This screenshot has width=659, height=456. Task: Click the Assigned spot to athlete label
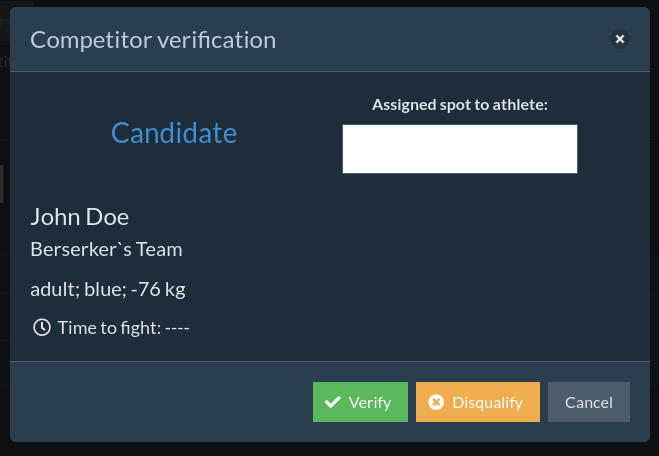coord(459,104)
